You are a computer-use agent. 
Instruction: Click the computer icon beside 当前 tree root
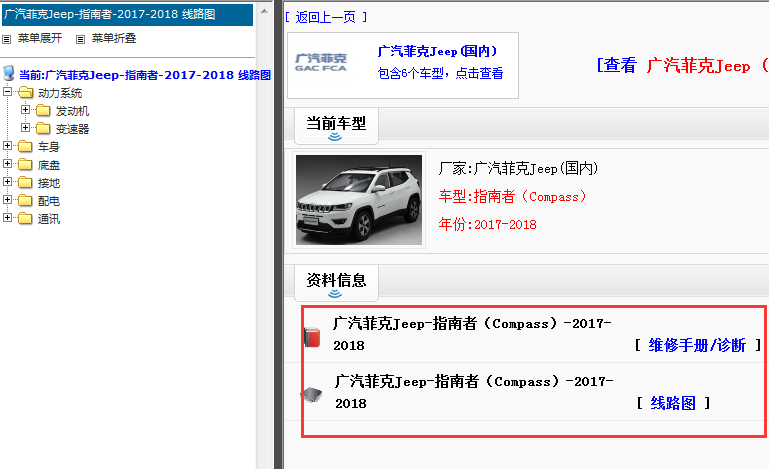pos(8,74)
